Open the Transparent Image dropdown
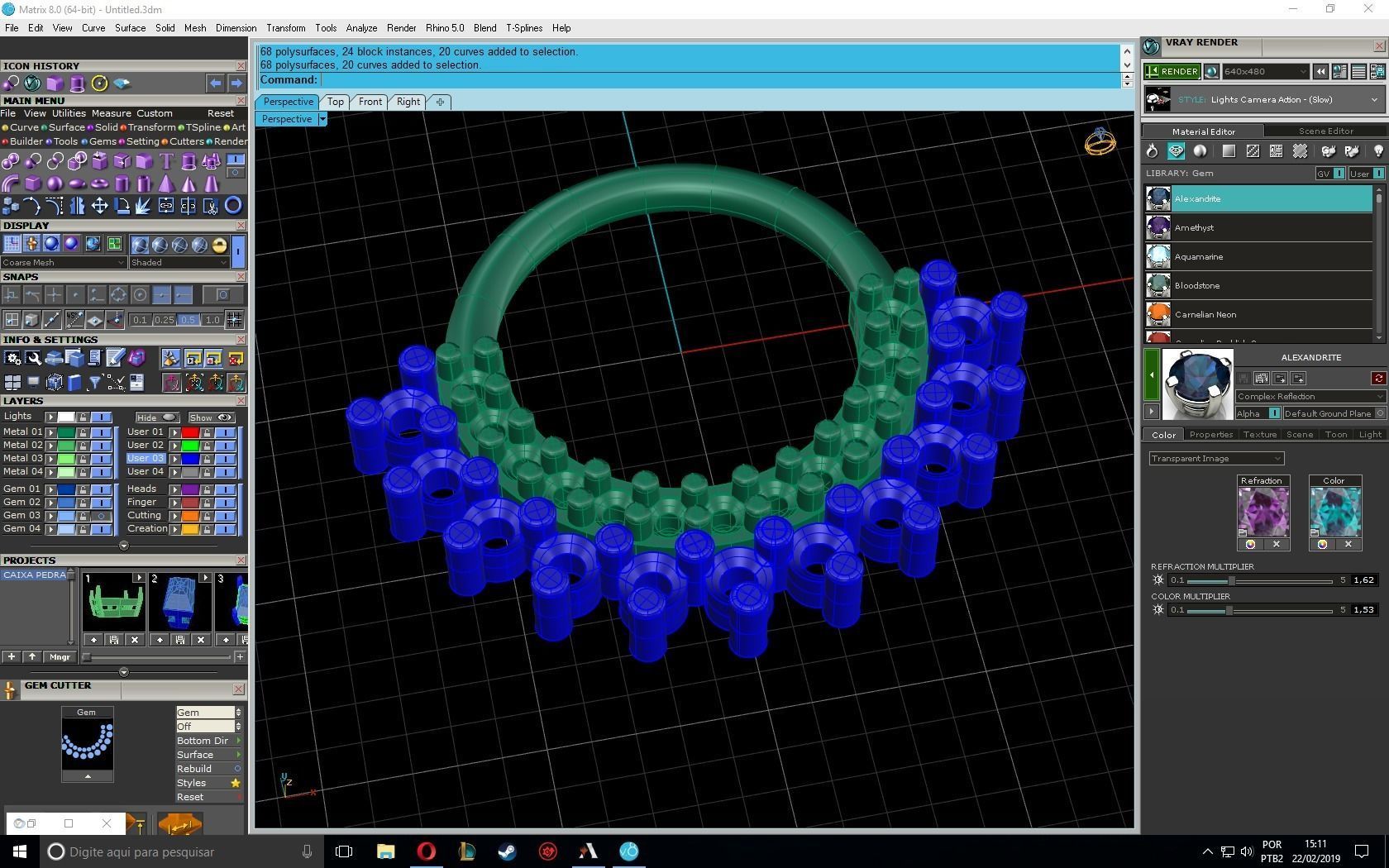 1216,458
